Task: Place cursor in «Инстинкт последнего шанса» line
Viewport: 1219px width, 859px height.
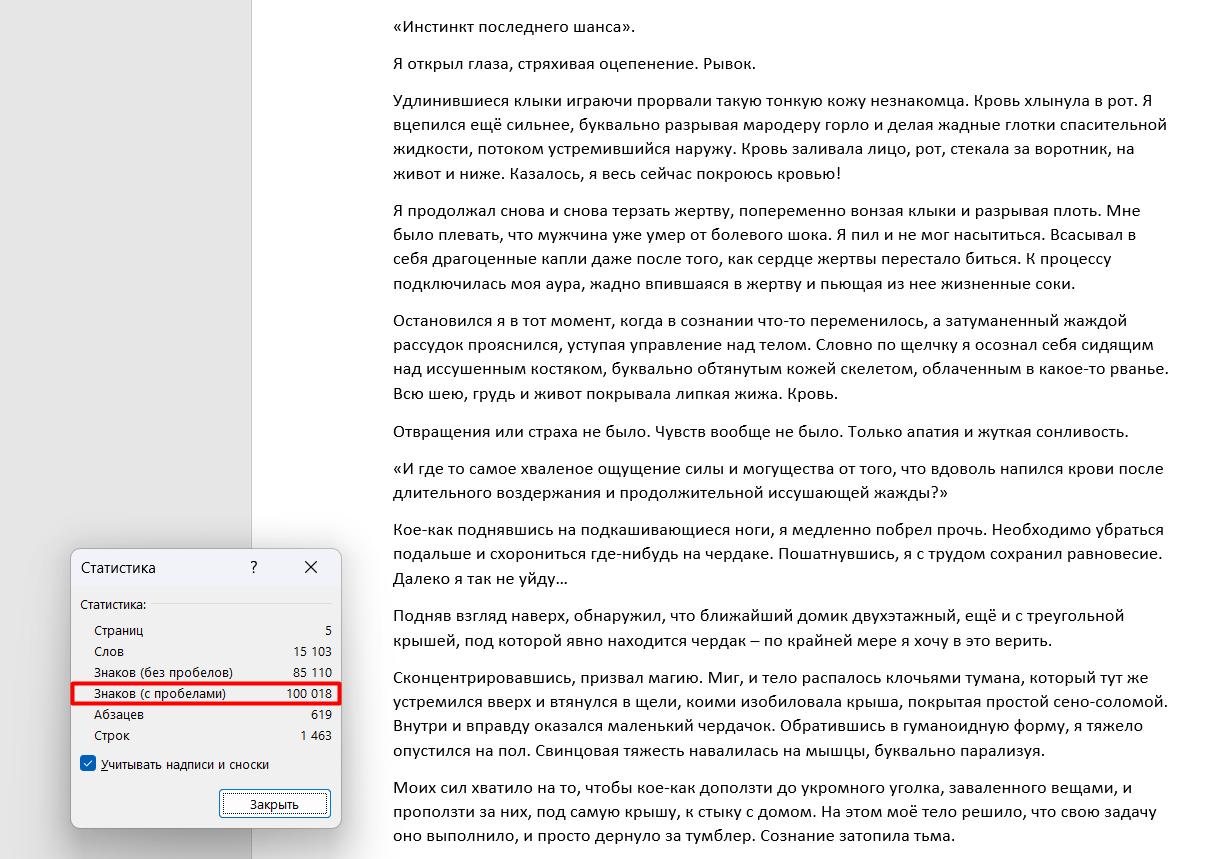Action: [x=514, y=27]
